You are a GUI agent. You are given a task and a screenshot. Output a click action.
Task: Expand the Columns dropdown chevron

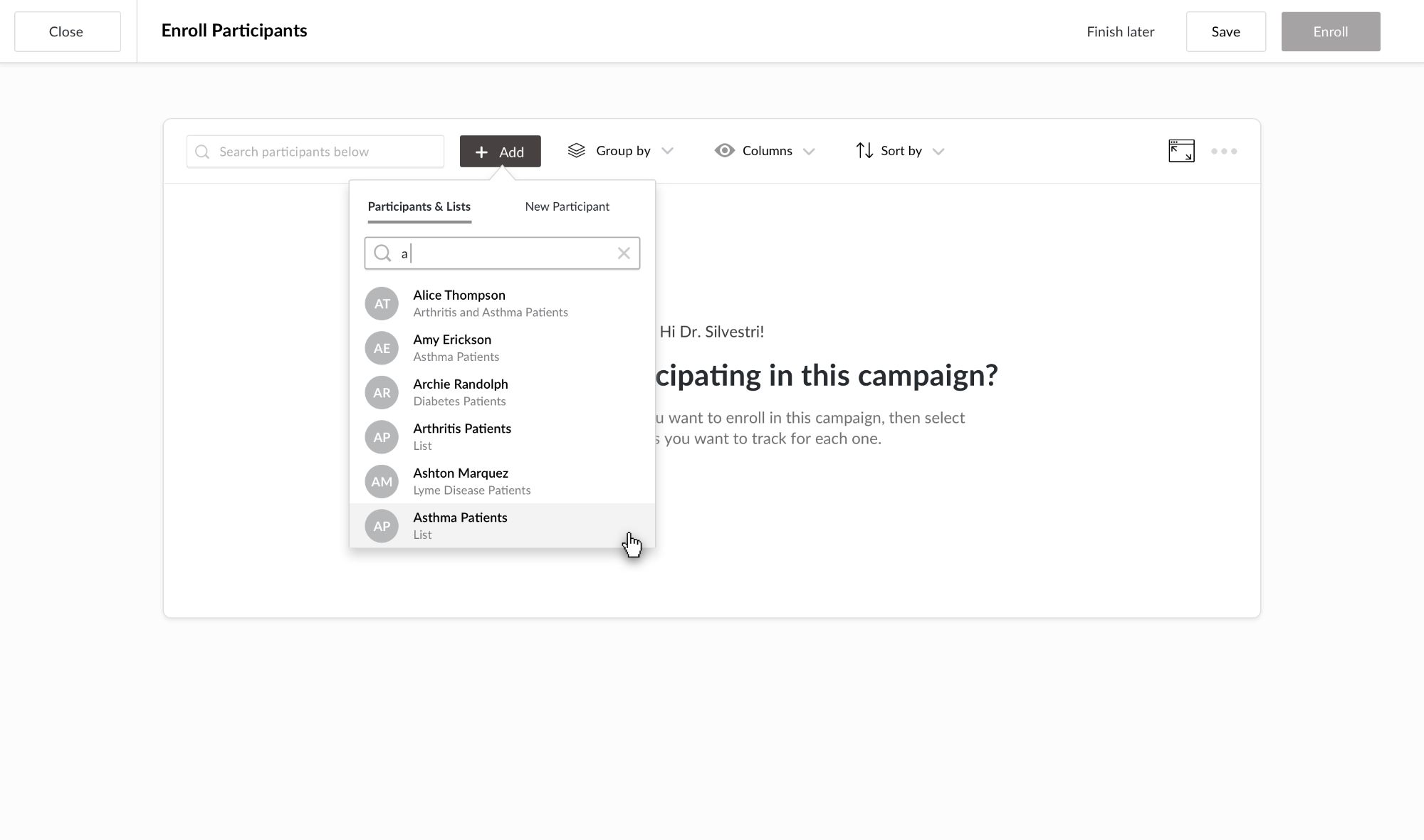pos(809,151)
